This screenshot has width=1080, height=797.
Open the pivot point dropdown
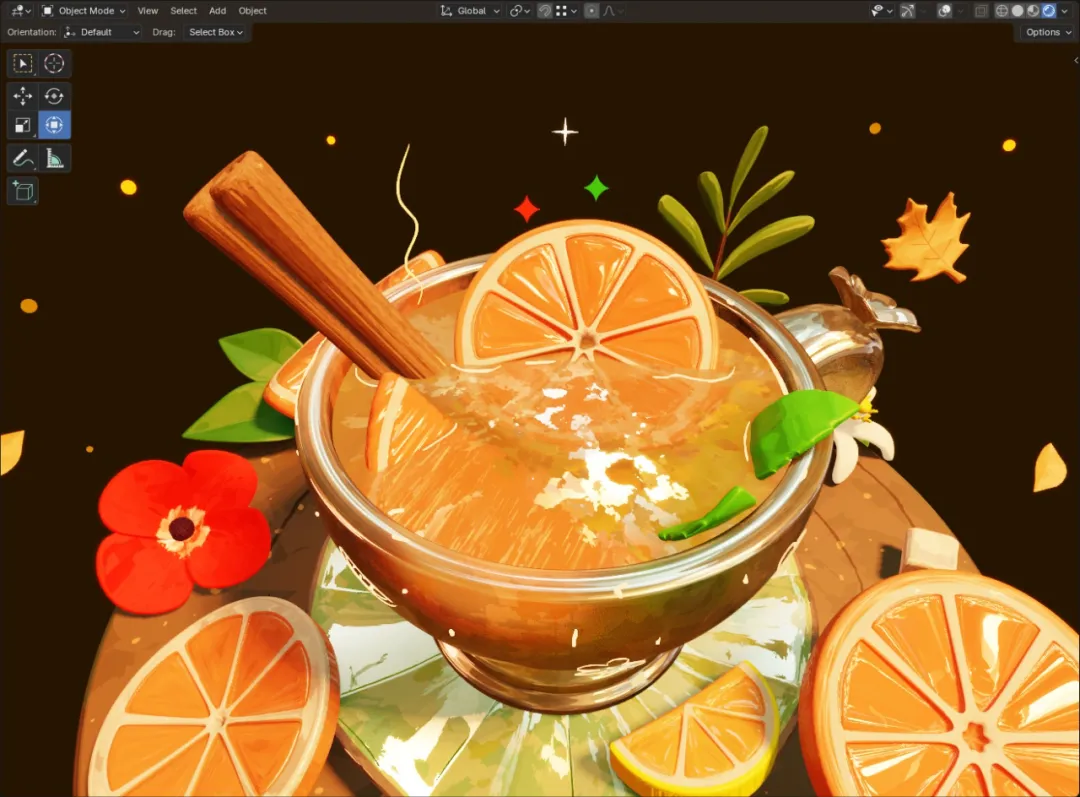click(519, 10)
